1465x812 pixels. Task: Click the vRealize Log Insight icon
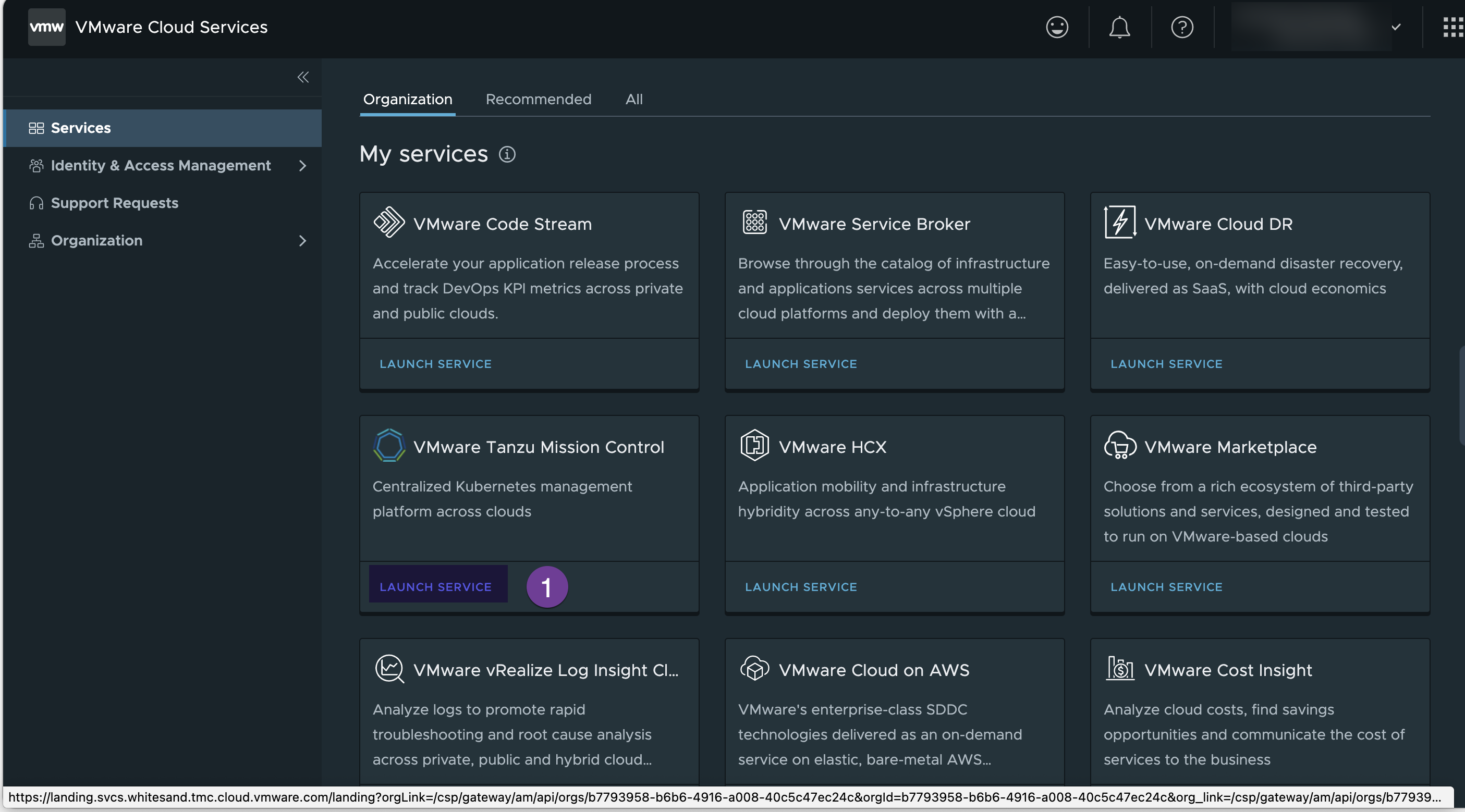(x=389, y=669)
